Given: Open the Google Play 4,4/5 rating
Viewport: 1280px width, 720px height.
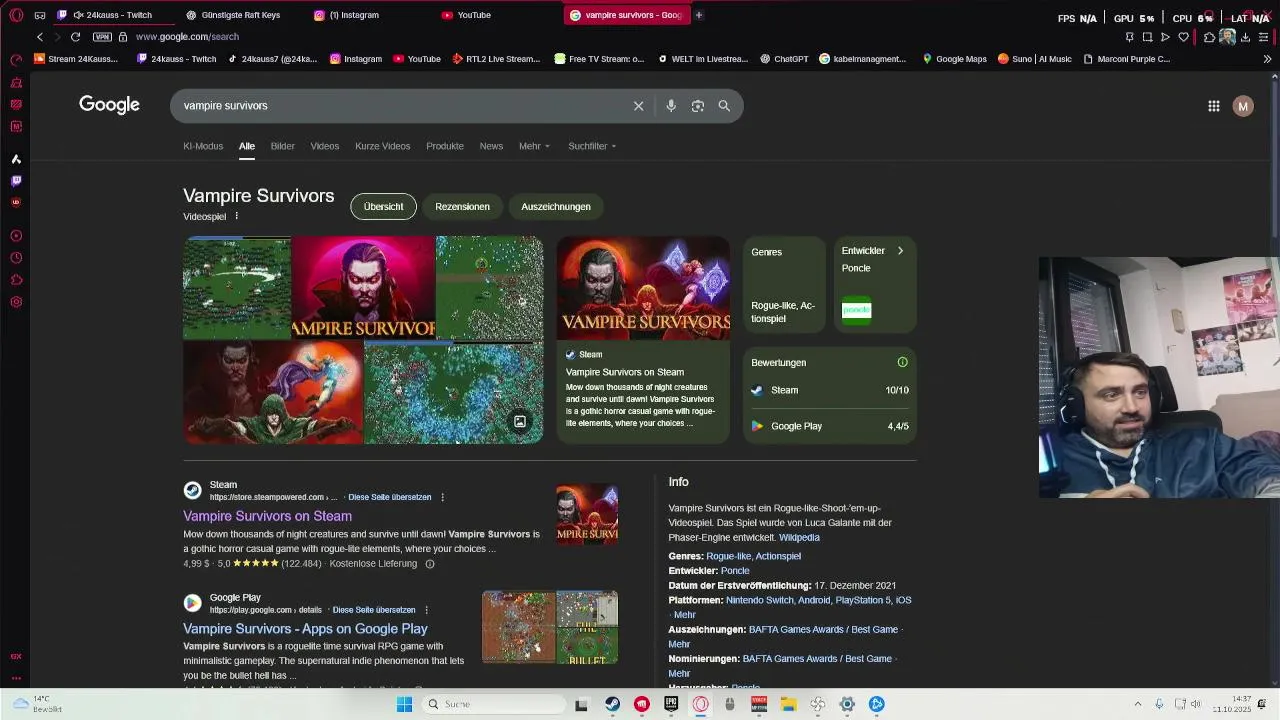Looking at the screenshot, I should point(830,426).
